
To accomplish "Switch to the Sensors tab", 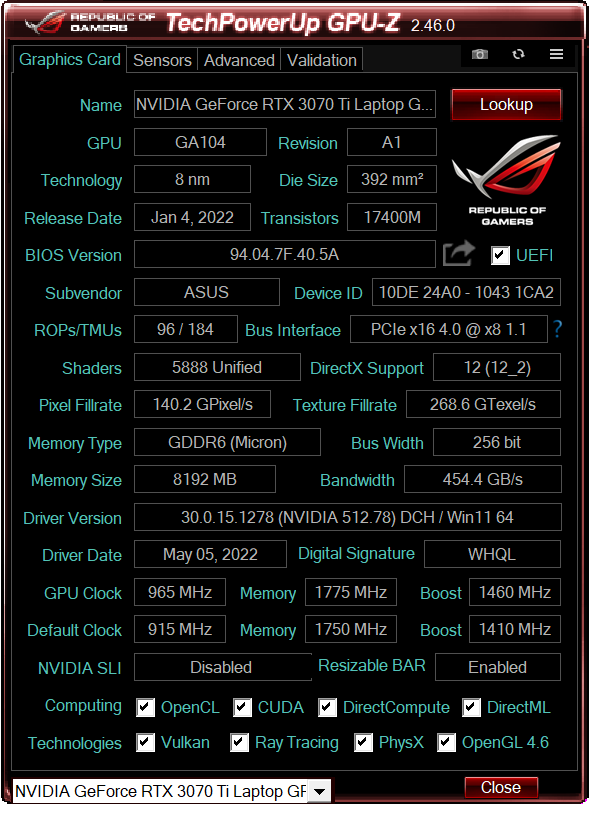I will point(162,60).
